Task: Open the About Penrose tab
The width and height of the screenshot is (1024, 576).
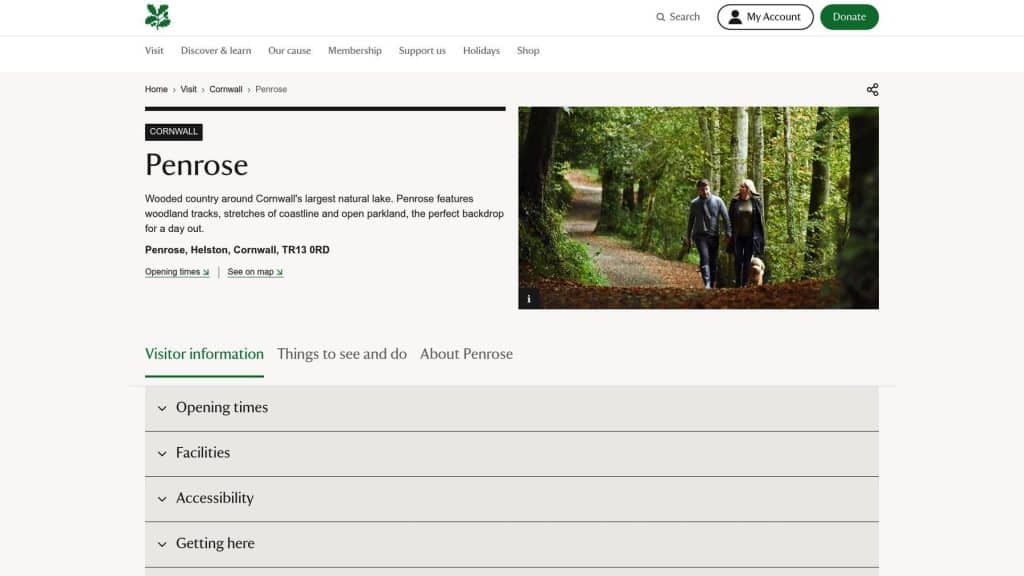Action: pyautogui.click(x=466, y=354)
